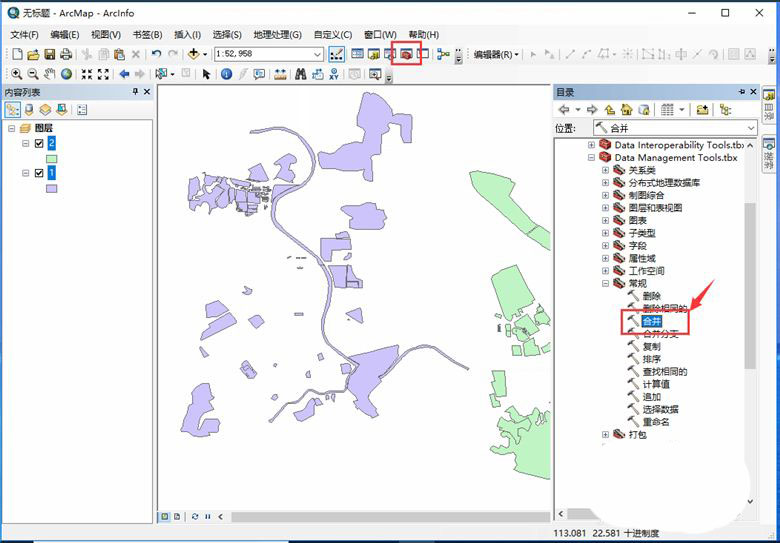Click List By Drawing Order icon

tap(12, 109)
